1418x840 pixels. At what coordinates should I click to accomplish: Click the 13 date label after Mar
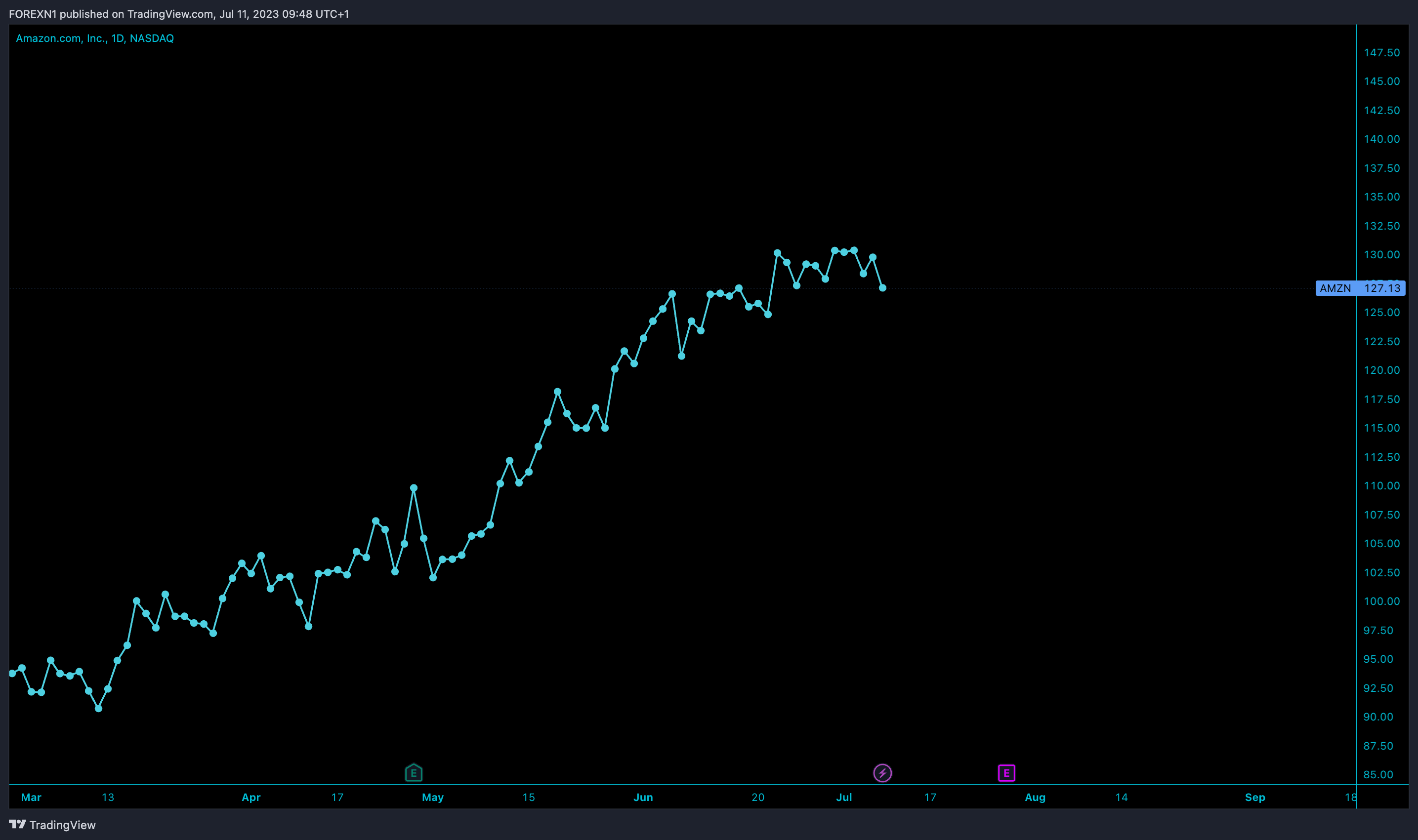[x=108, y=798]
